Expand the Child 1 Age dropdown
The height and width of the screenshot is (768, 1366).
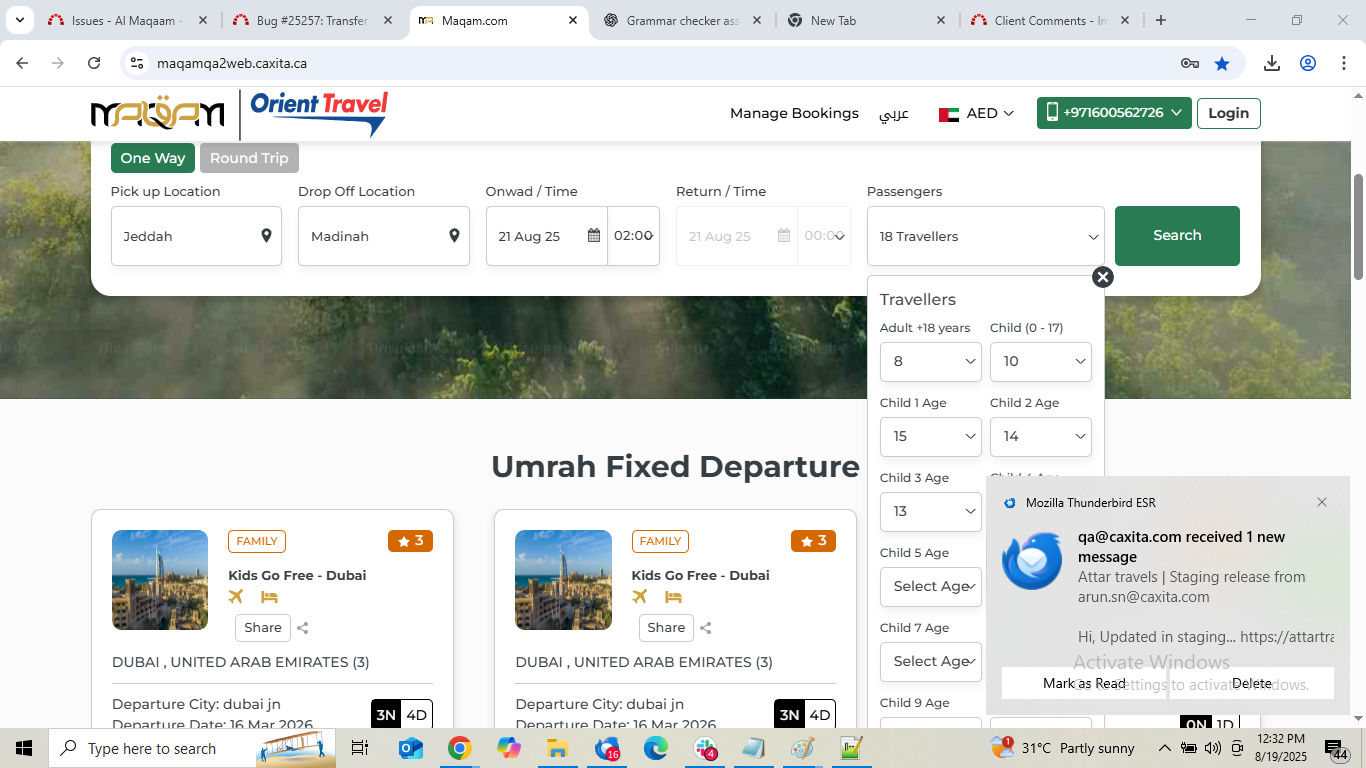[930, 436]
